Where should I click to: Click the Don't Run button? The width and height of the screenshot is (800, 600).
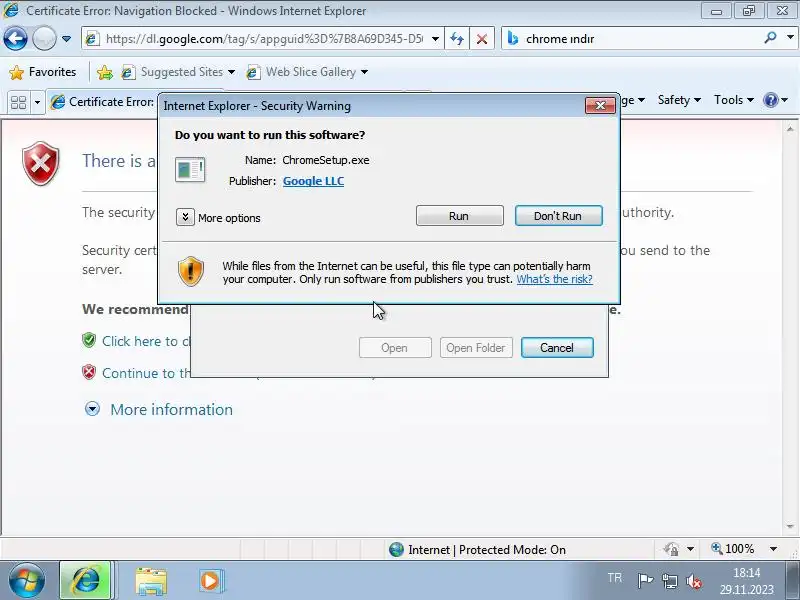[x=558, y=216]
